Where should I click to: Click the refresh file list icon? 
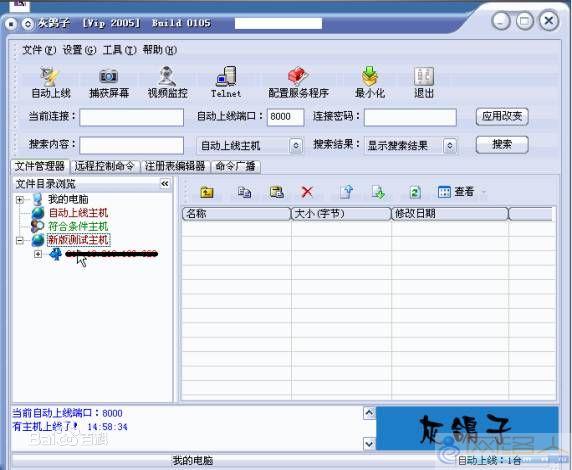(x=415, y=192)
